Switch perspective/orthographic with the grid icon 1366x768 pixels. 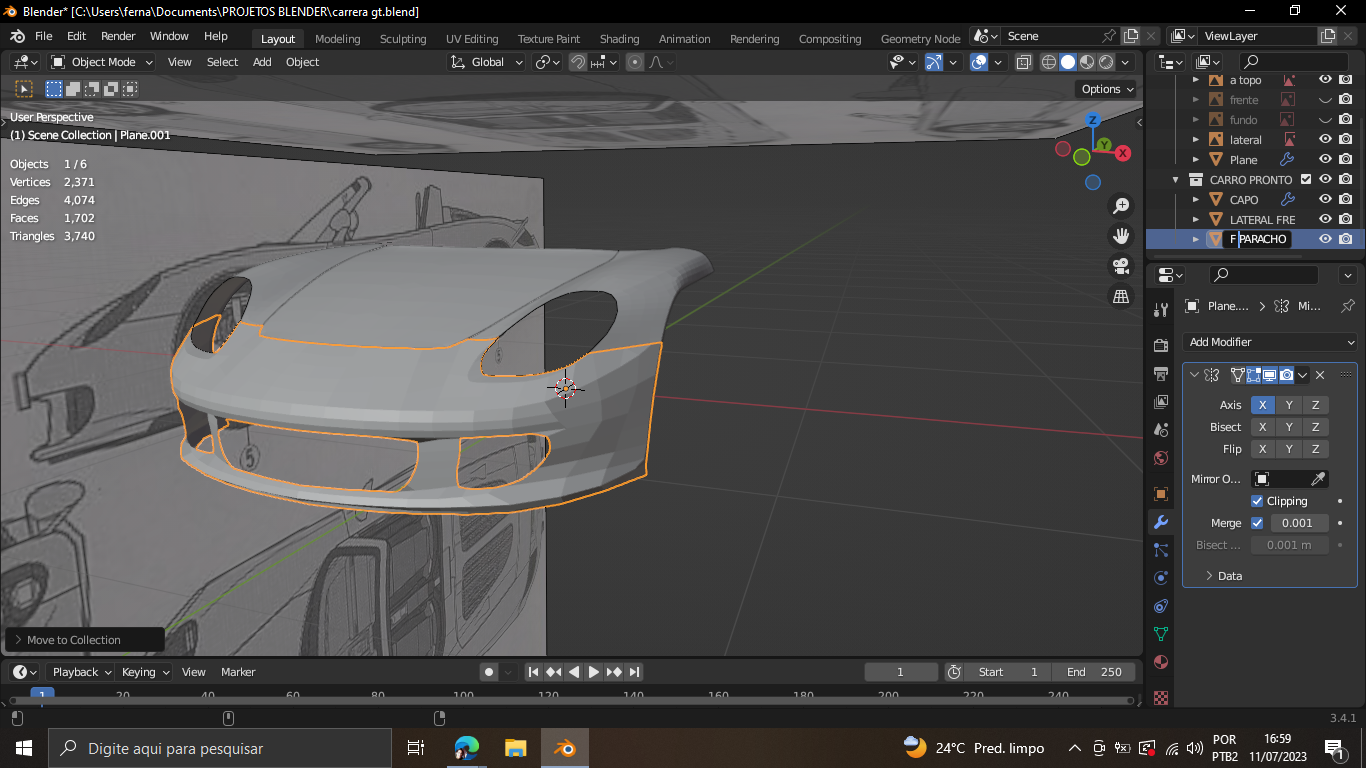click(x=1121, y=296)
